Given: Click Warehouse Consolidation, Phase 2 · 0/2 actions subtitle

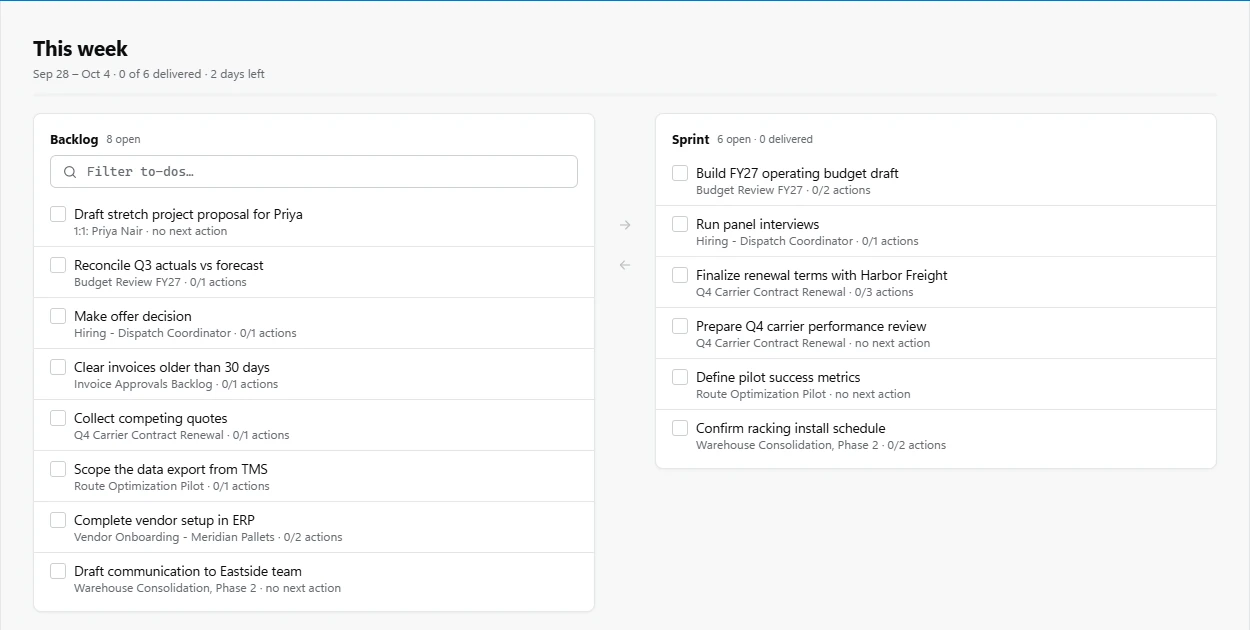Looking at the screenshot, I should pyautogui.click(x=821, y=445).
